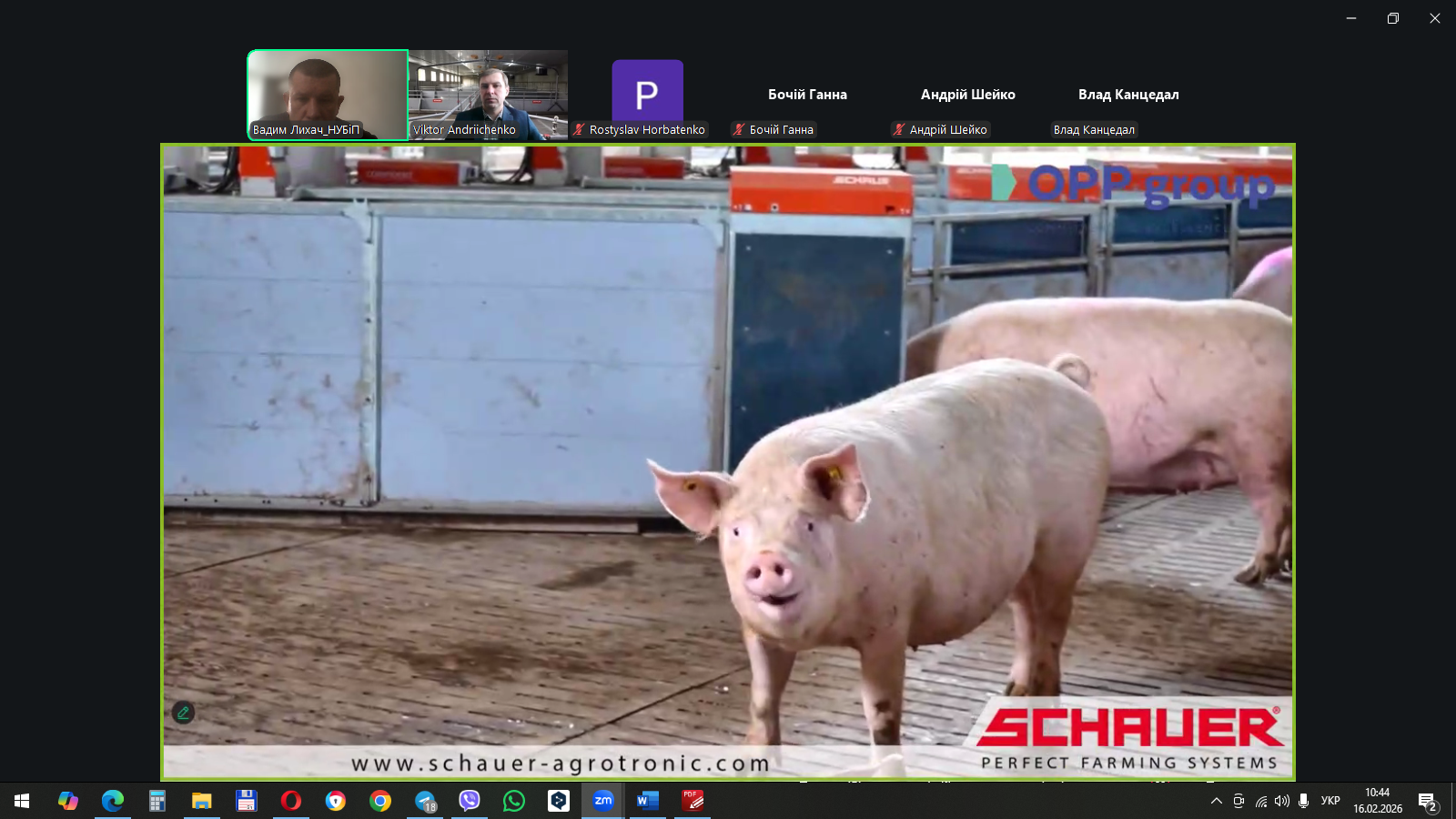Open the volume control in tray
The height and width of the screenshot is (819, 1456).
click(x=1282, y=801)
